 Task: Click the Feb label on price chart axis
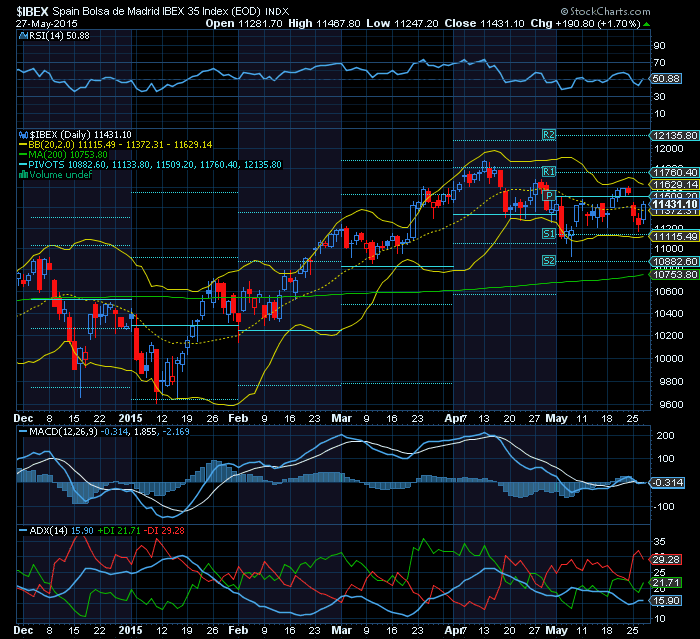pyautogui.click(x=238, y=418)
